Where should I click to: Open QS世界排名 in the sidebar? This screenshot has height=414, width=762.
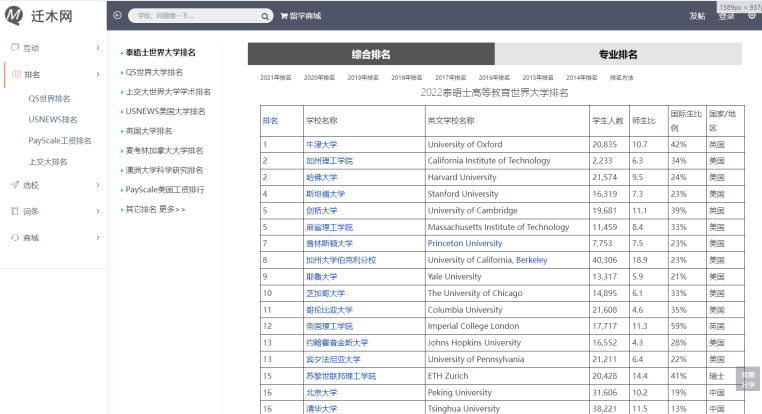coord(49,99)
